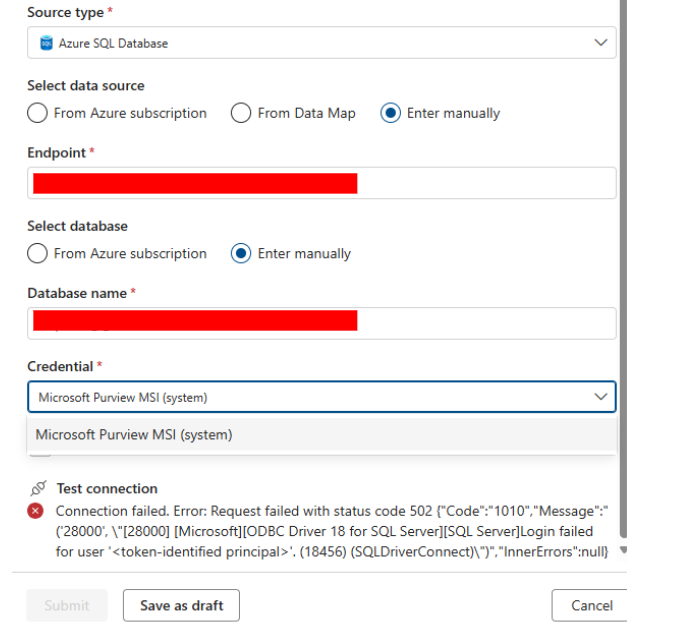Image resolution: width=698 pixels, height=627 pixels.
Task: Pick Microsoft Purview MSI (system) list option
Action: (x=321, y=434)
